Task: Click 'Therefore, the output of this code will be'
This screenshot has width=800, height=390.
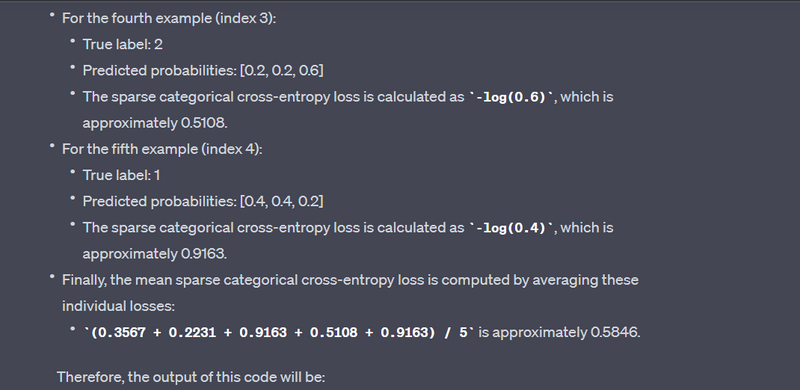Action: [x=191, y=377]
